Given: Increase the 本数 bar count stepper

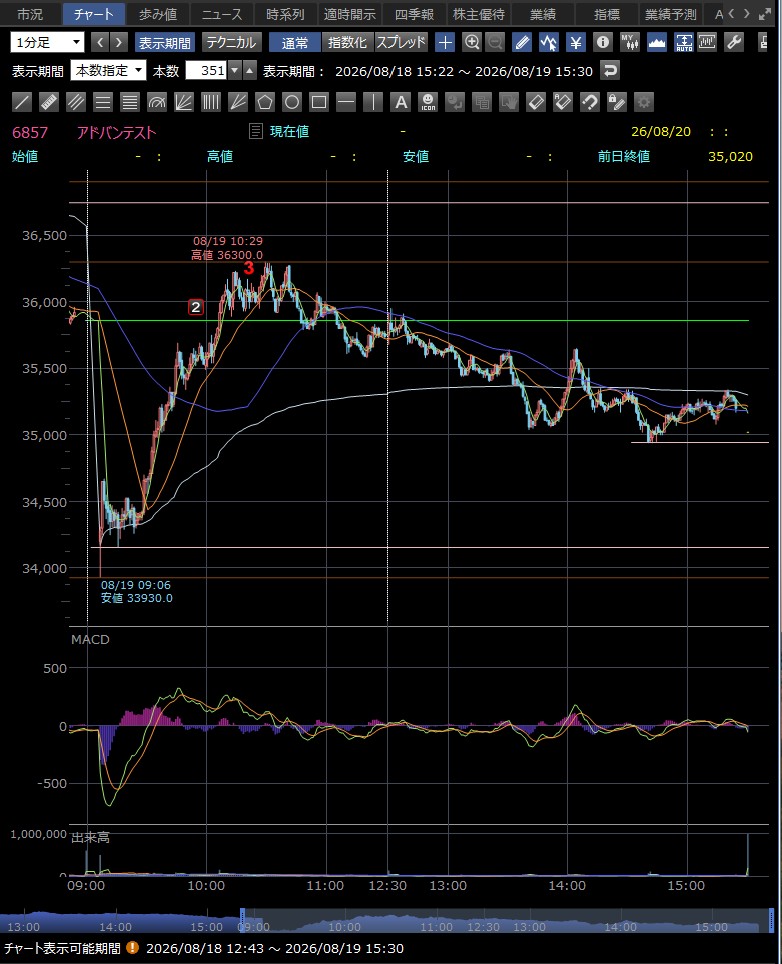Looking at the screenshot, I should pos(249,71).
